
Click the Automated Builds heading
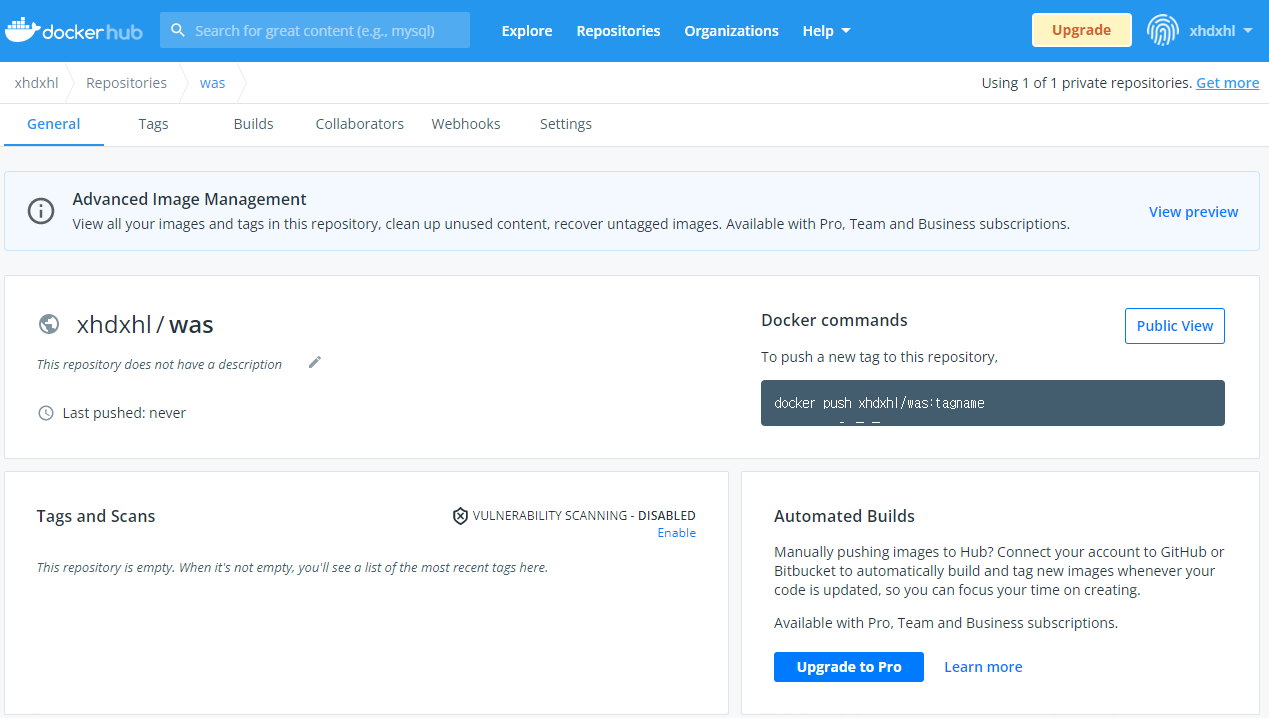coord(844,516)
